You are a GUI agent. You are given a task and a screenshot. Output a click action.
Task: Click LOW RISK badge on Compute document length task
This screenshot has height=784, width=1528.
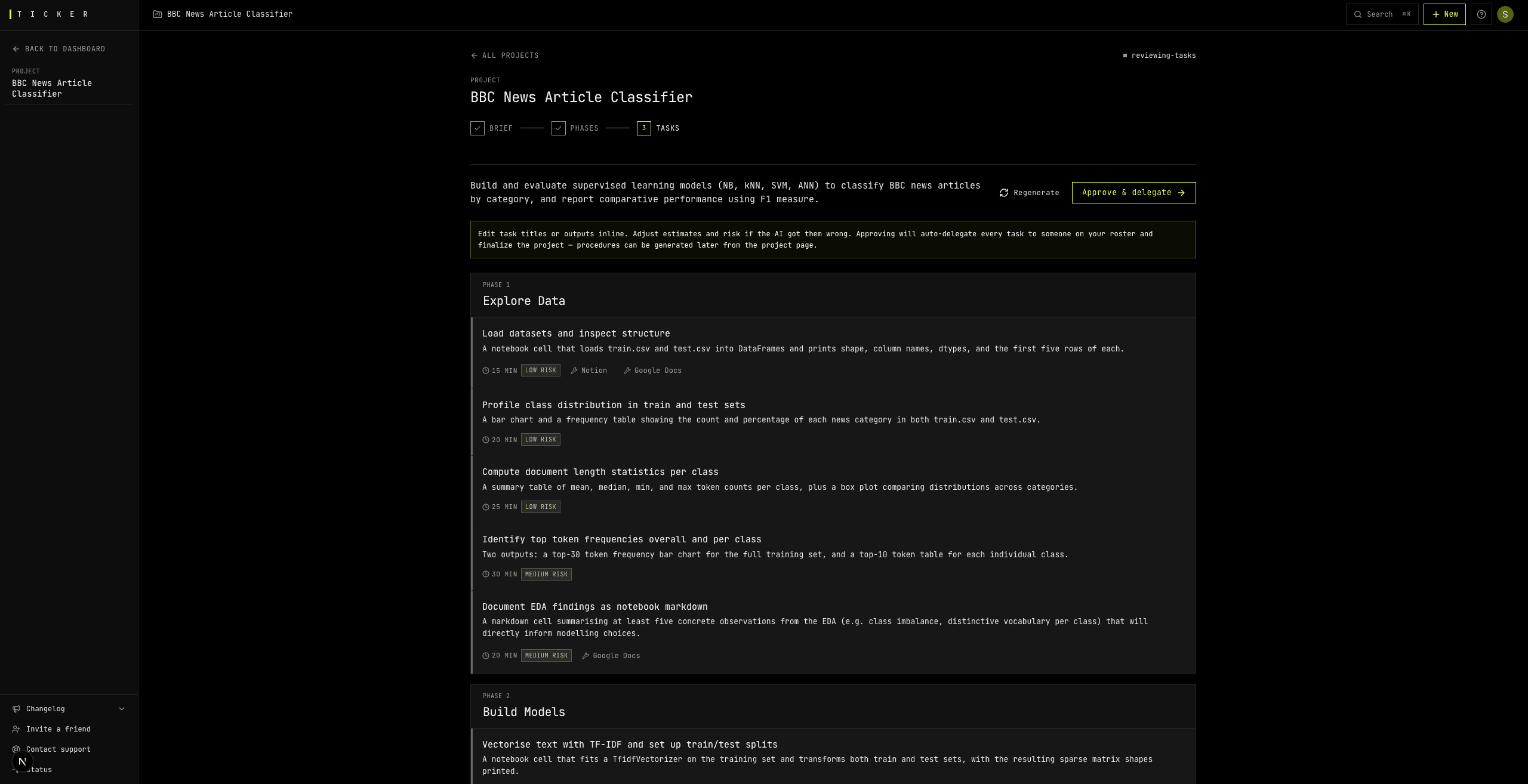[541, 507]
